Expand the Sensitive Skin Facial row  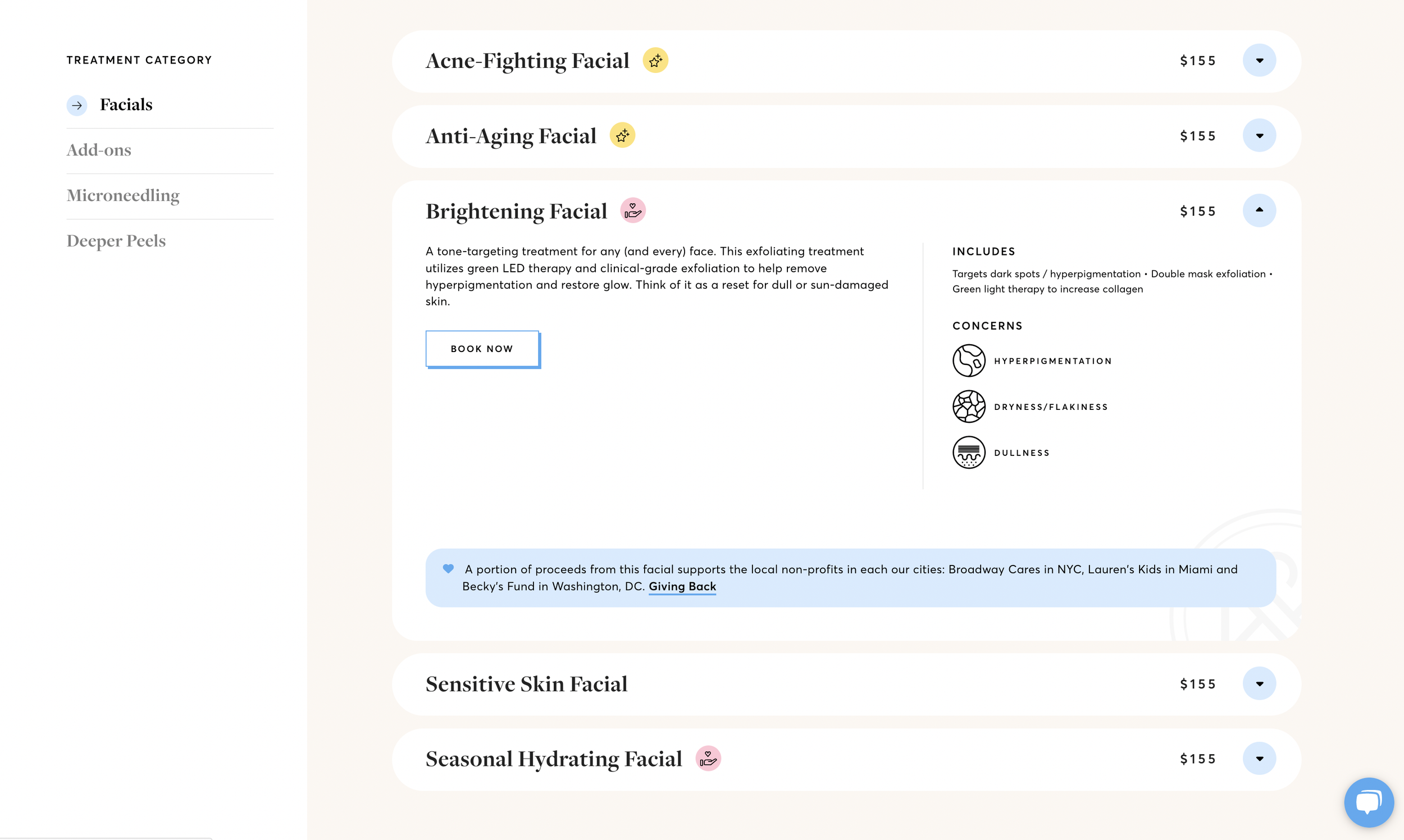(x=1259, y=684)
